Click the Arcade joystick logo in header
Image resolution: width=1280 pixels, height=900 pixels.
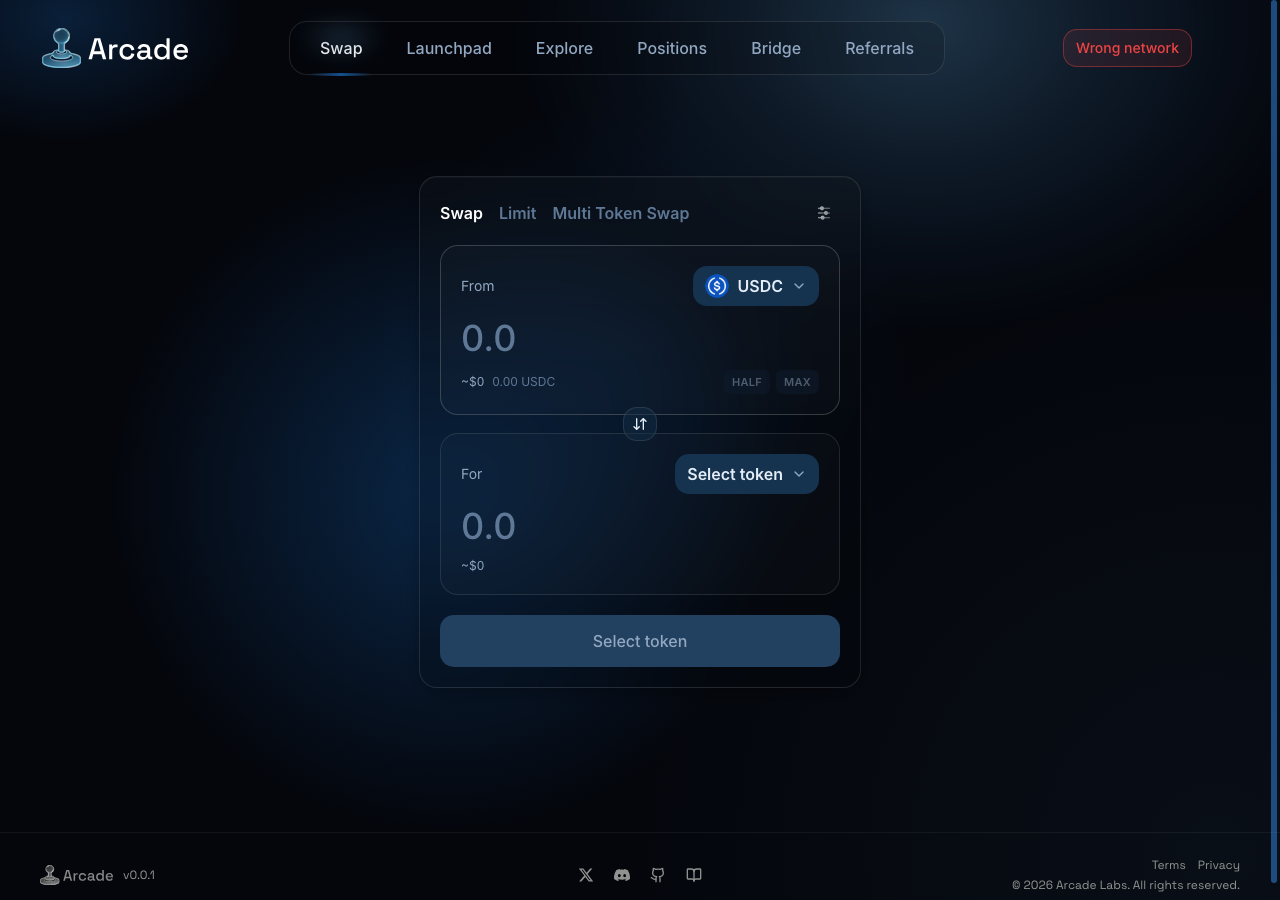(62, 48)
